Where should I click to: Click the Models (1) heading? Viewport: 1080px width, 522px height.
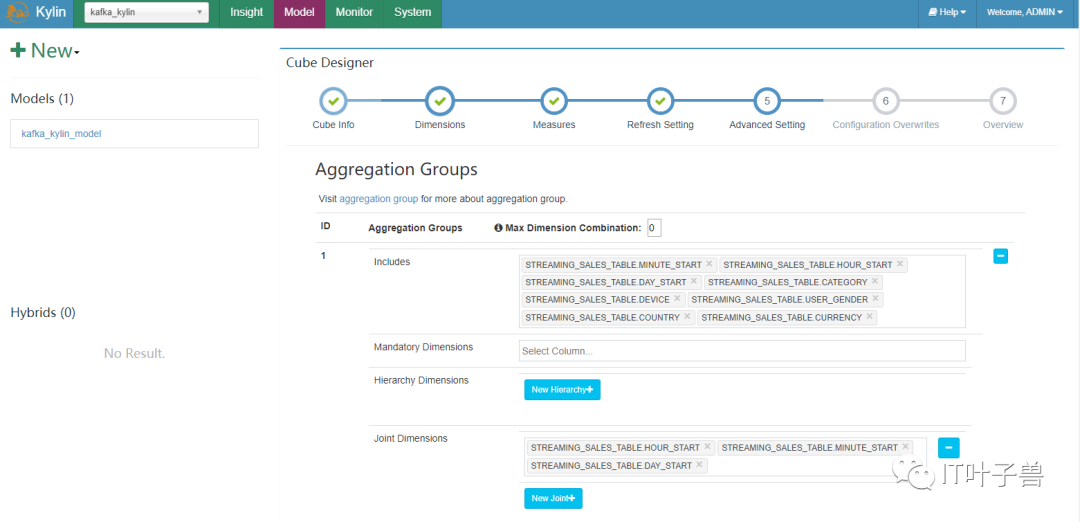(x=42, y=98)
